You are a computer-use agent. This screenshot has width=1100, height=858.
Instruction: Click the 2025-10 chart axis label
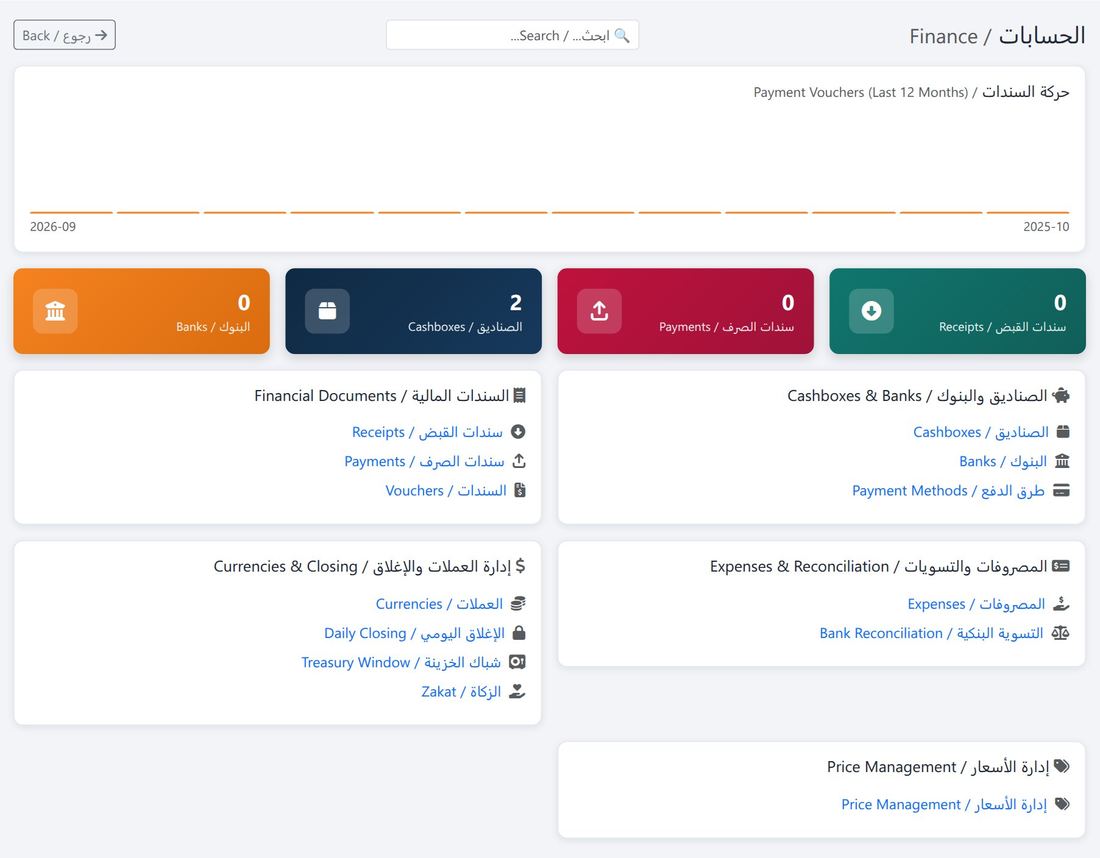(1046, 227)
